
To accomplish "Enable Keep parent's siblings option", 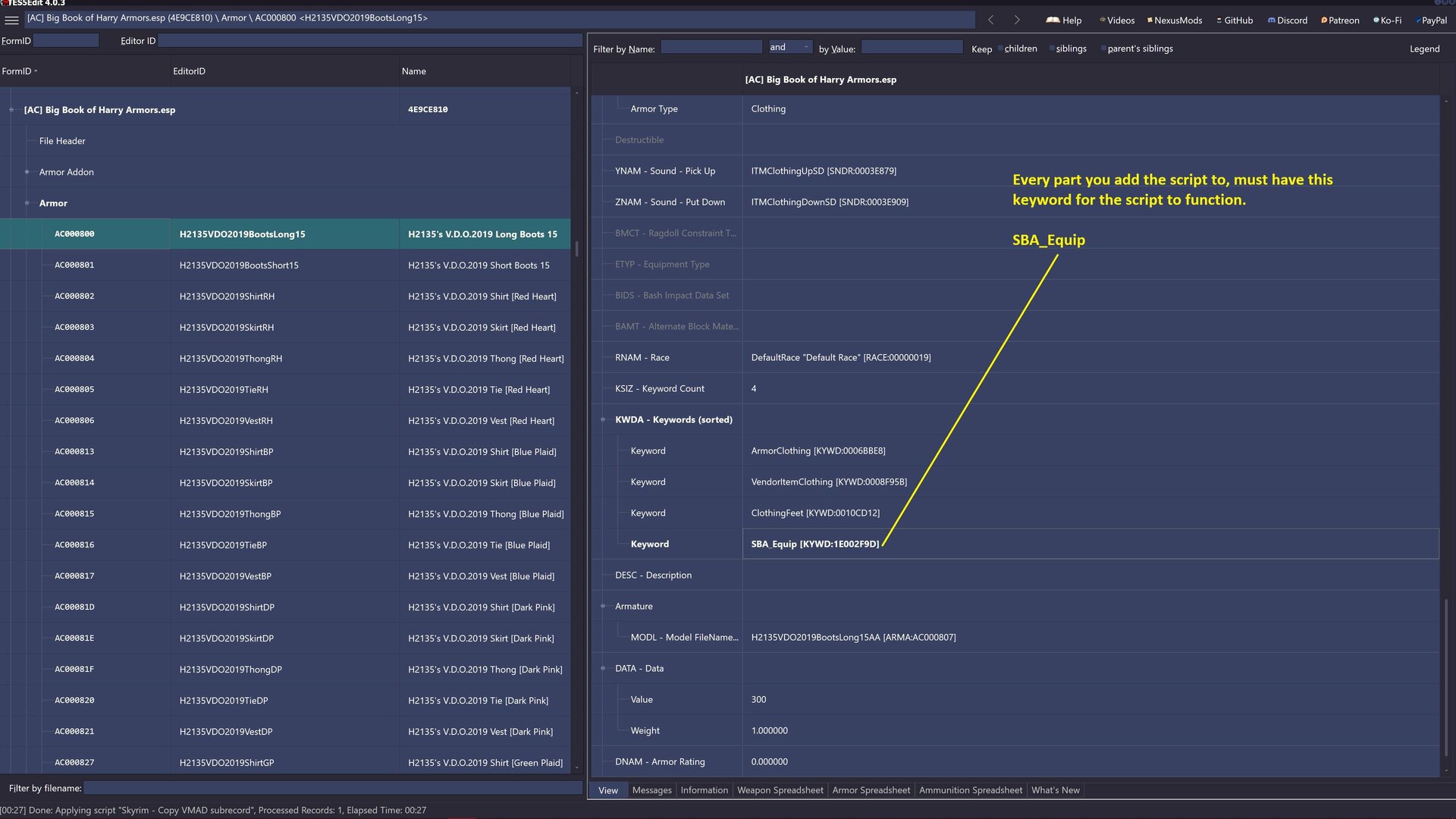I will 1137,49.
